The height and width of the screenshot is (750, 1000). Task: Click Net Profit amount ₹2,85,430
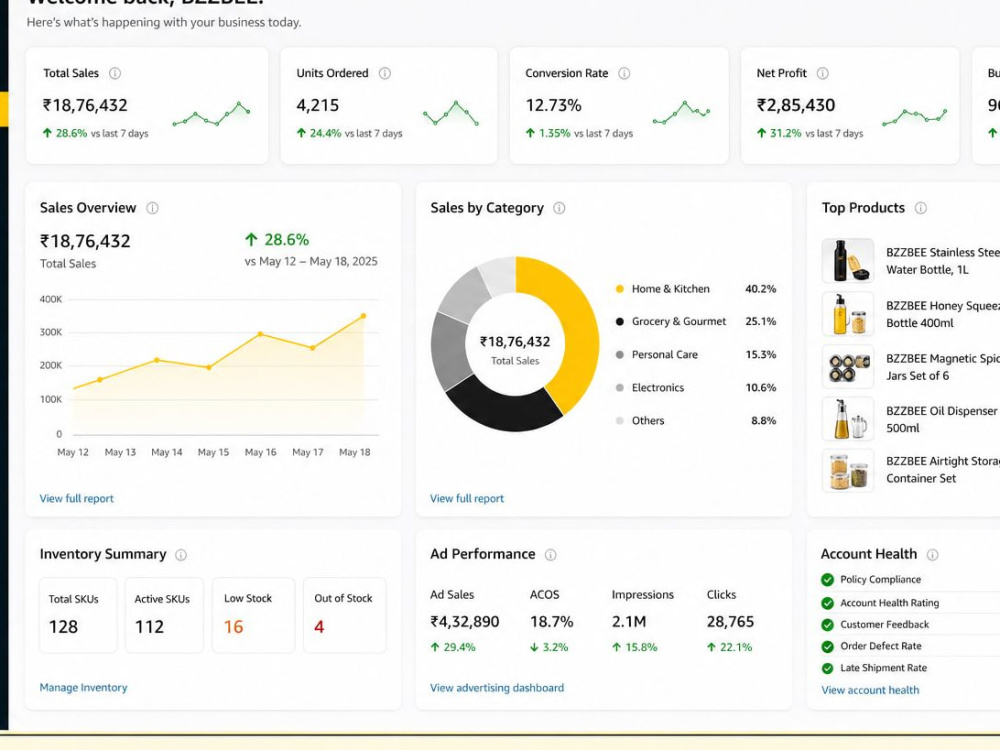pyautogui.click(x=795, y=105)
